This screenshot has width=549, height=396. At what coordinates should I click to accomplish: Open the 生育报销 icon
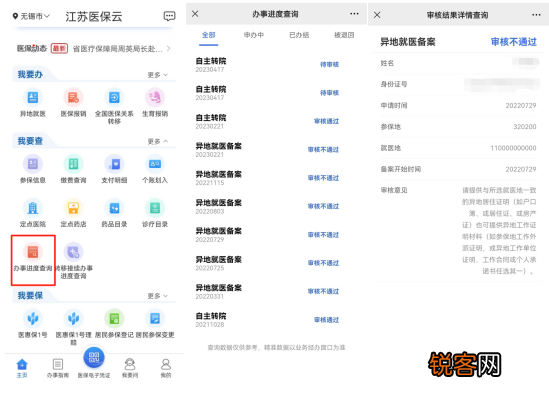155,98
